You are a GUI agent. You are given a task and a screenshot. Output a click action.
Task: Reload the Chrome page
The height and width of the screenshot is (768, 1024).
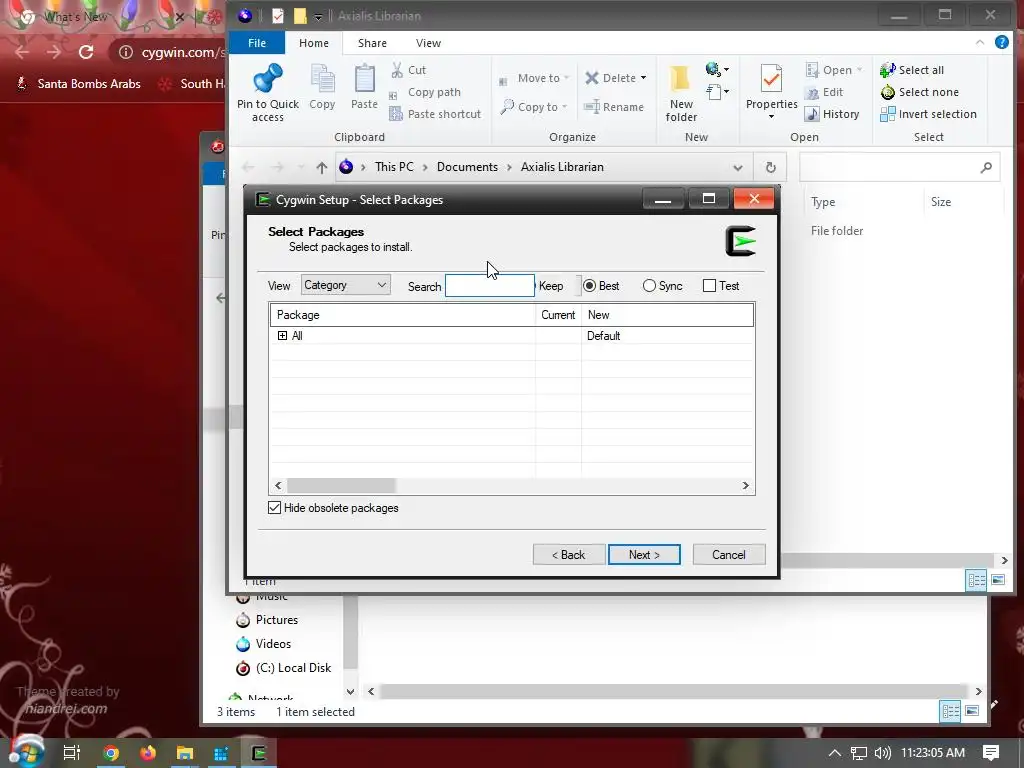[x=86, y=52]
